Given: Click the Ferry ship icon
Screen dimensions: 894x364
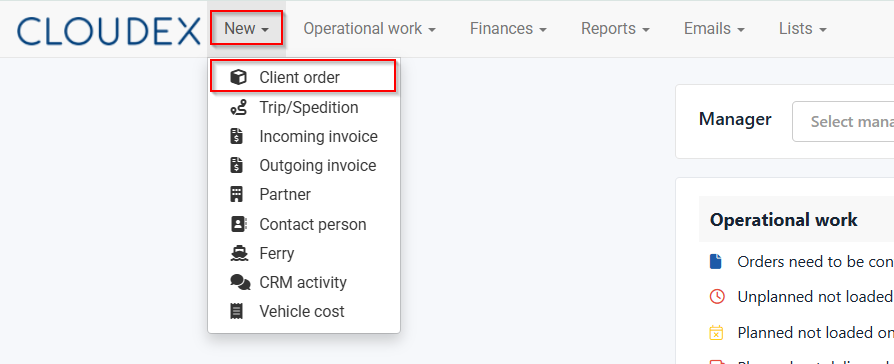Looking at the screenshot, I should point(239,253).
